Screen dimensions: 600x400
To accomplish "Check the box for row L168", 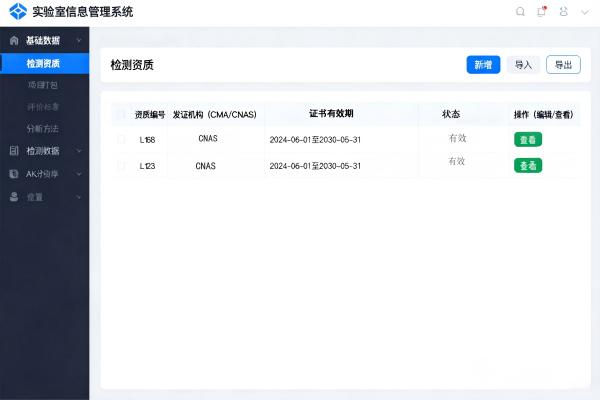I will click(x=121, y=139).
